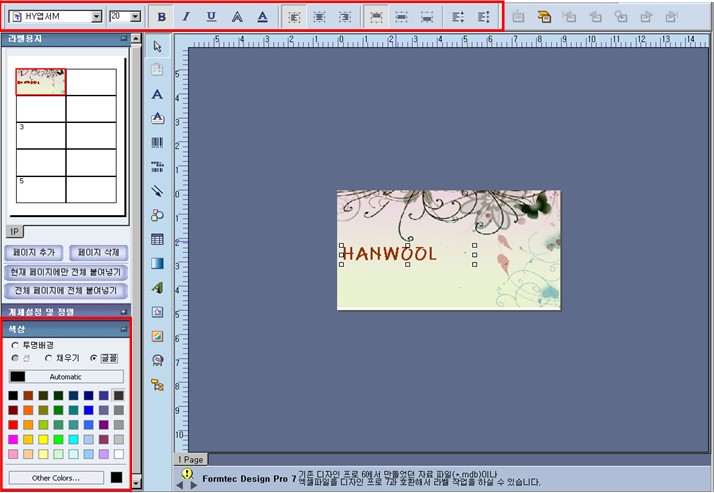714x493 pixels.
Task: Toggle underline text formatting
Action: tap(211, 17)
